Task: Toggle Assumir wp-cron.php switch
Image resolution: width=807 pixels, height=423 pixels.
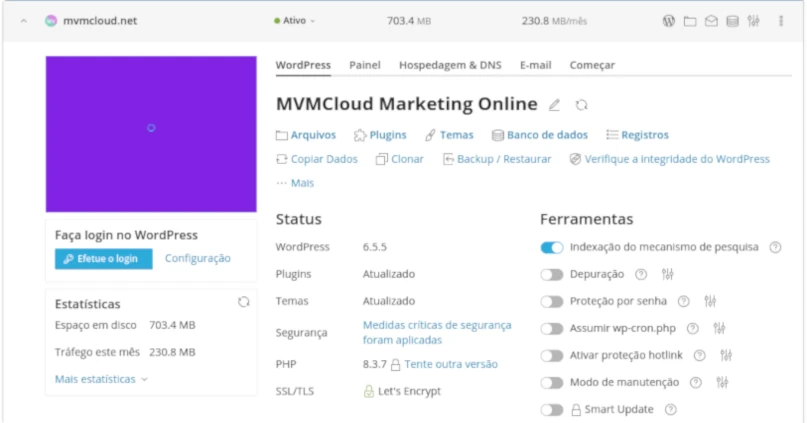Action: pos(552,329)
